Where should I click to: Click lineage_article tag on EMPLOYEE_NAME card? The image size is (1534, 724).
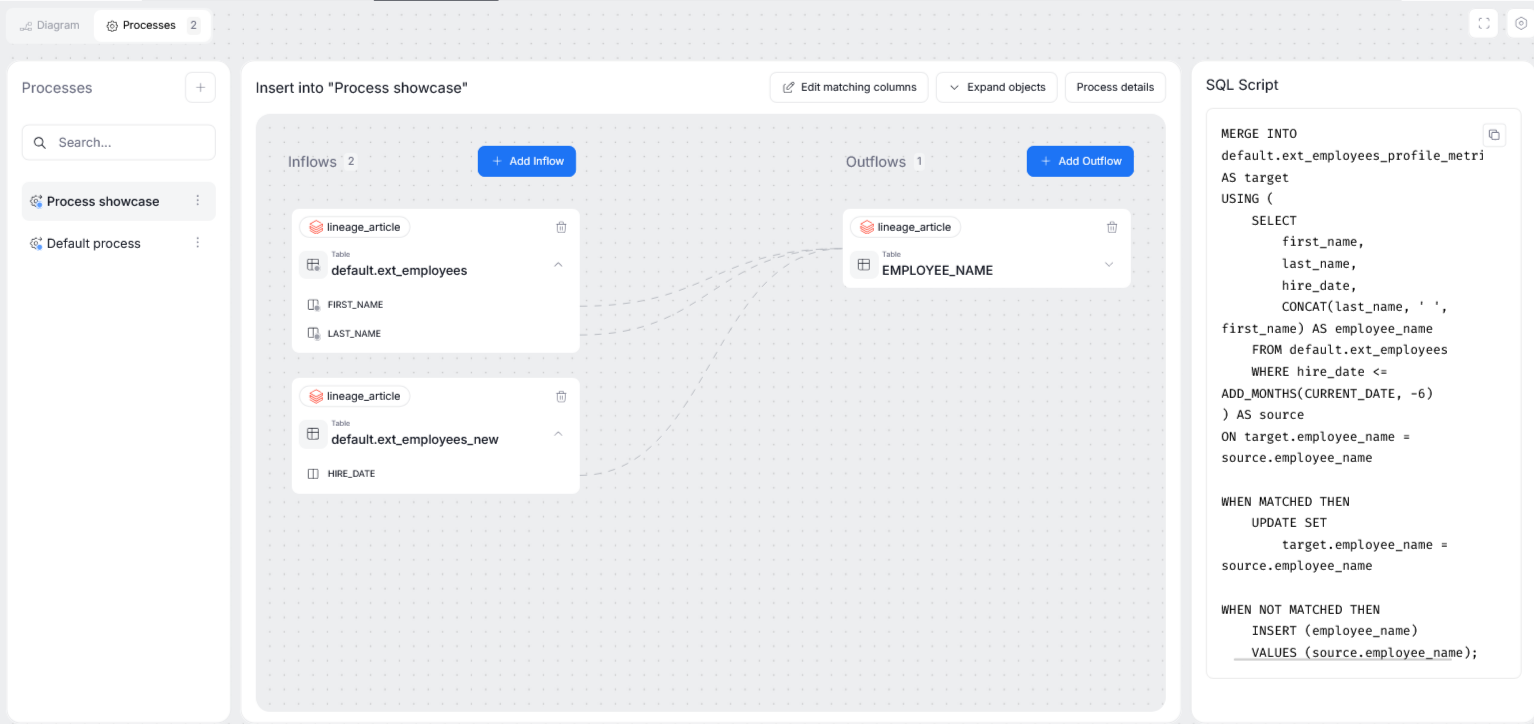click(x=905, y=227)
